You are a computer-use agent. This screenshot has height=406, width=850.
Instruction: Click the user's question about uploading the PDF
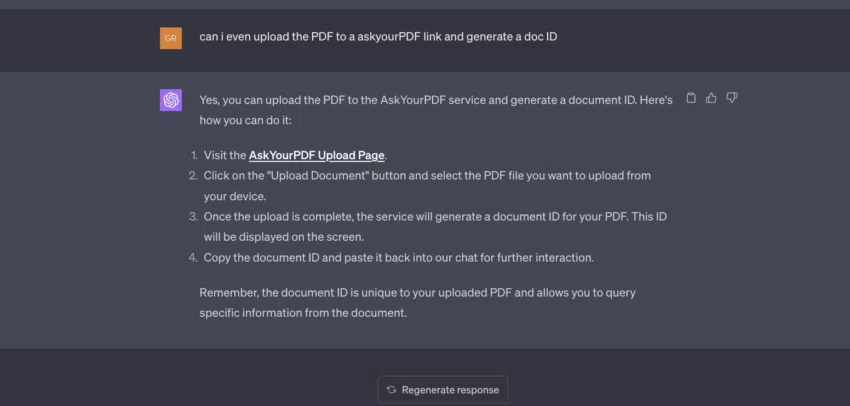[378, 37]
